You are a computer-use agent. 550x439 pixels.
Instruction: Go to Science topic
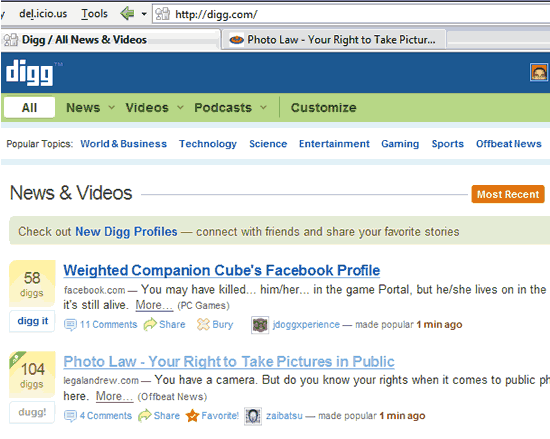tap(268, 144)
